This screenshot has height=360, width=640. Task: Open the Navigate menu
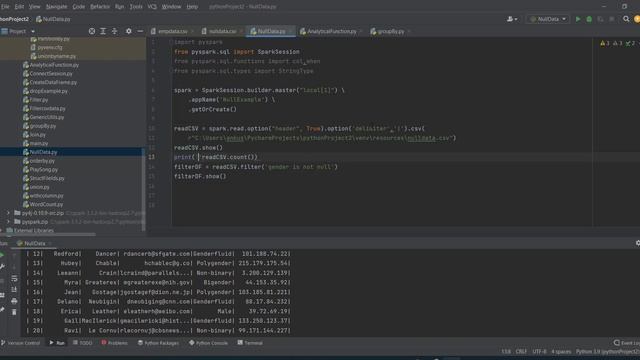click(x=56, y=7)
